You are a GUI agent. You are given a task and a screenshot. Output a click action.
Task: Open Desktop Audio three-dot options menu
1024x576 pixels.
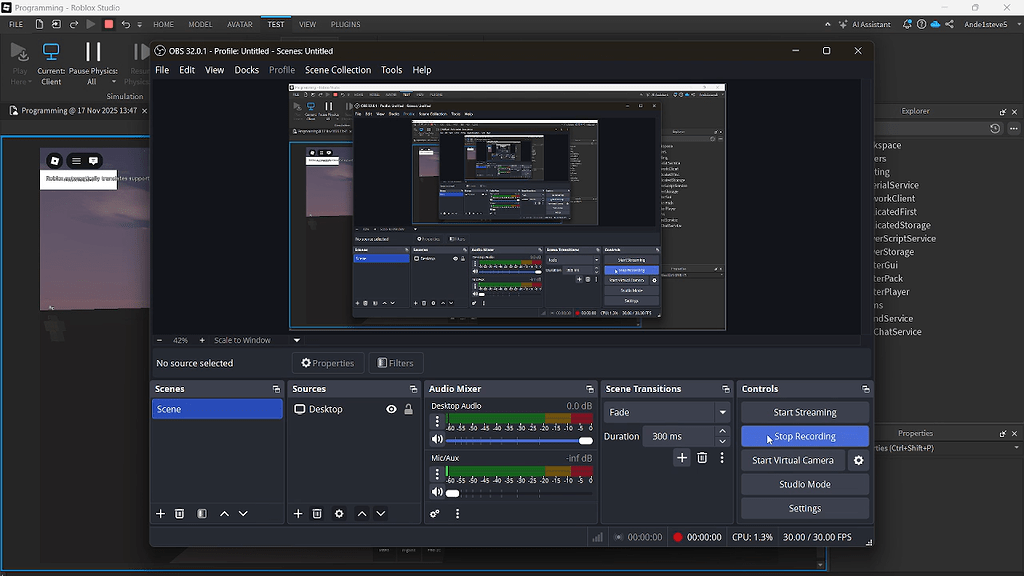[437, 422]
